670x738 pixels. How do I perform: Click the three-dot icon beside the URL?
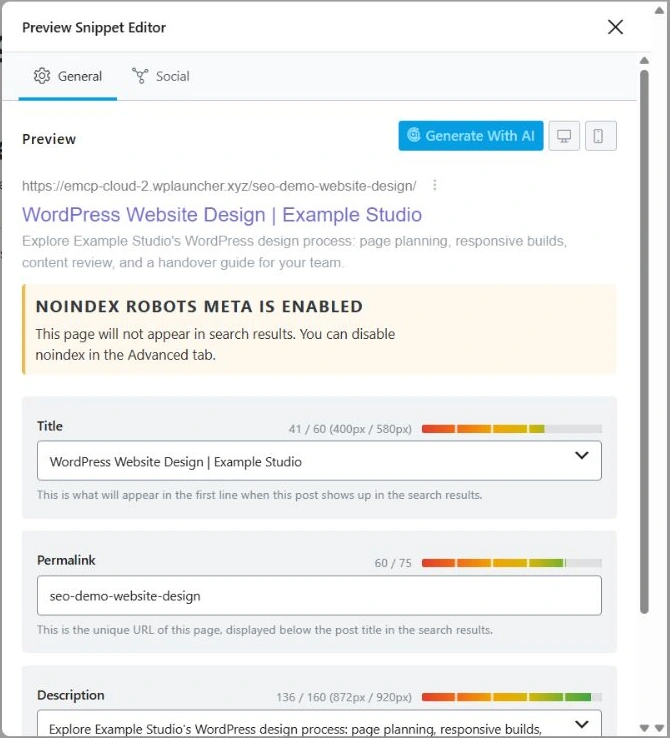pos(434,185)
